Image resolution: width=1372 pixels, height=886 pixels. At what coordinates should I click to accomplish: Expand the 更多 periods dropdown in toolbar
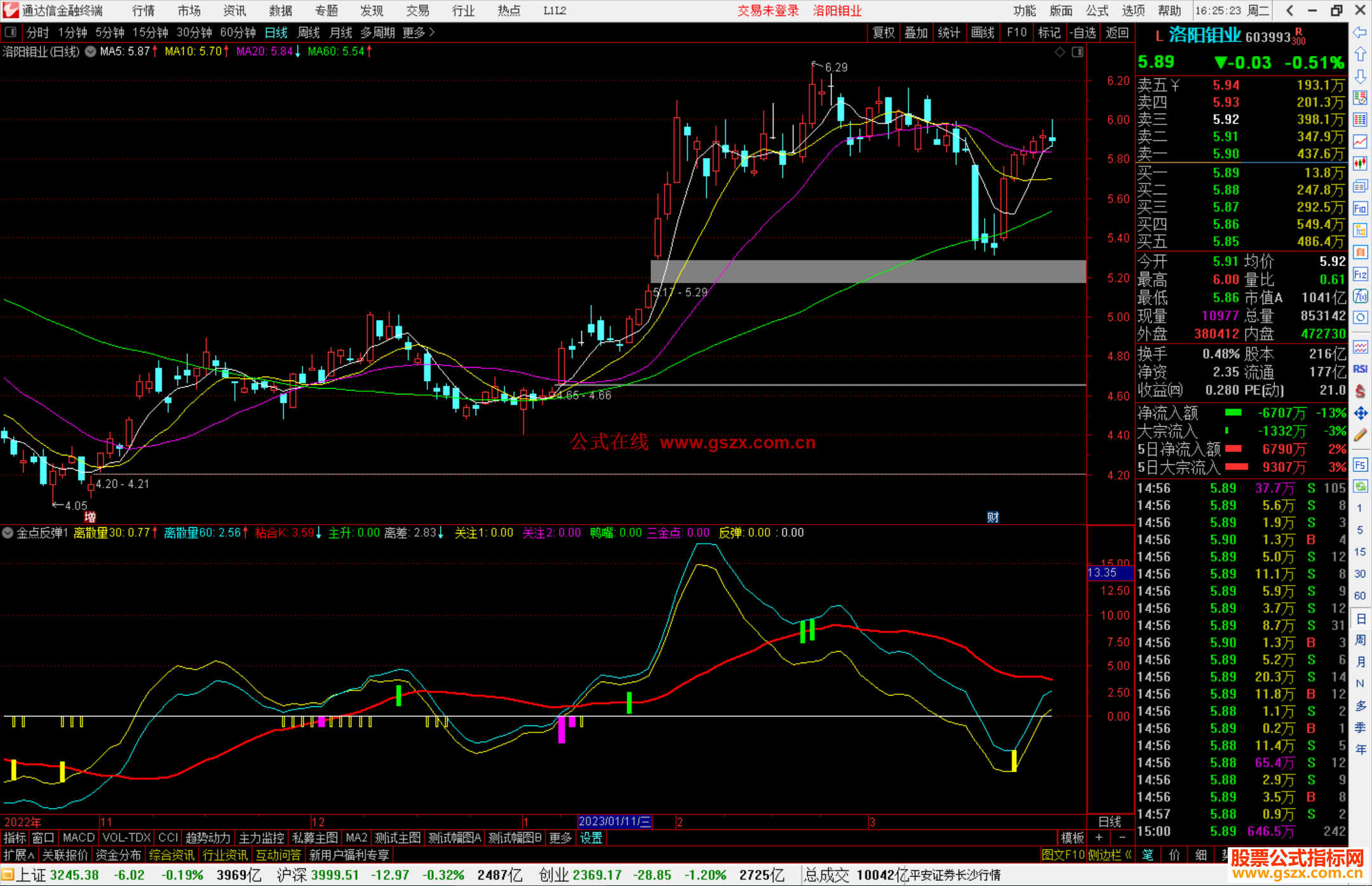coord(419,32)
